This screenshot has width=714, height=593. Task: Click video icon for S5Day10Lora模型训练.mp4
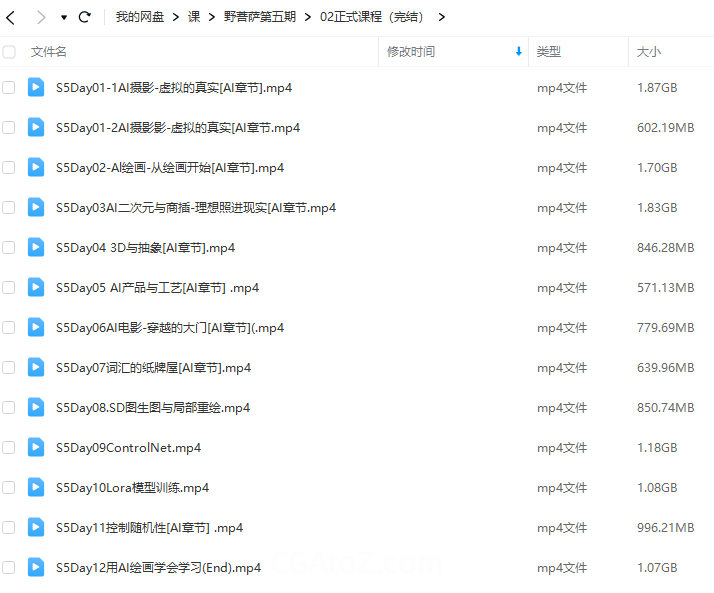point(36,487)
